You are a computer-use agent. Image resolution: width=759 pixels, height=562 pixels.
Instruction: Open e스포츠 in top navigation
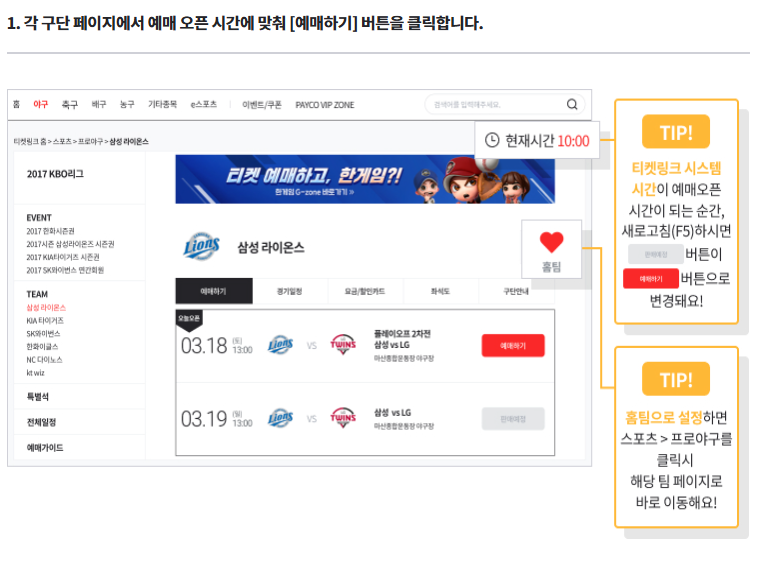point(204,104)
